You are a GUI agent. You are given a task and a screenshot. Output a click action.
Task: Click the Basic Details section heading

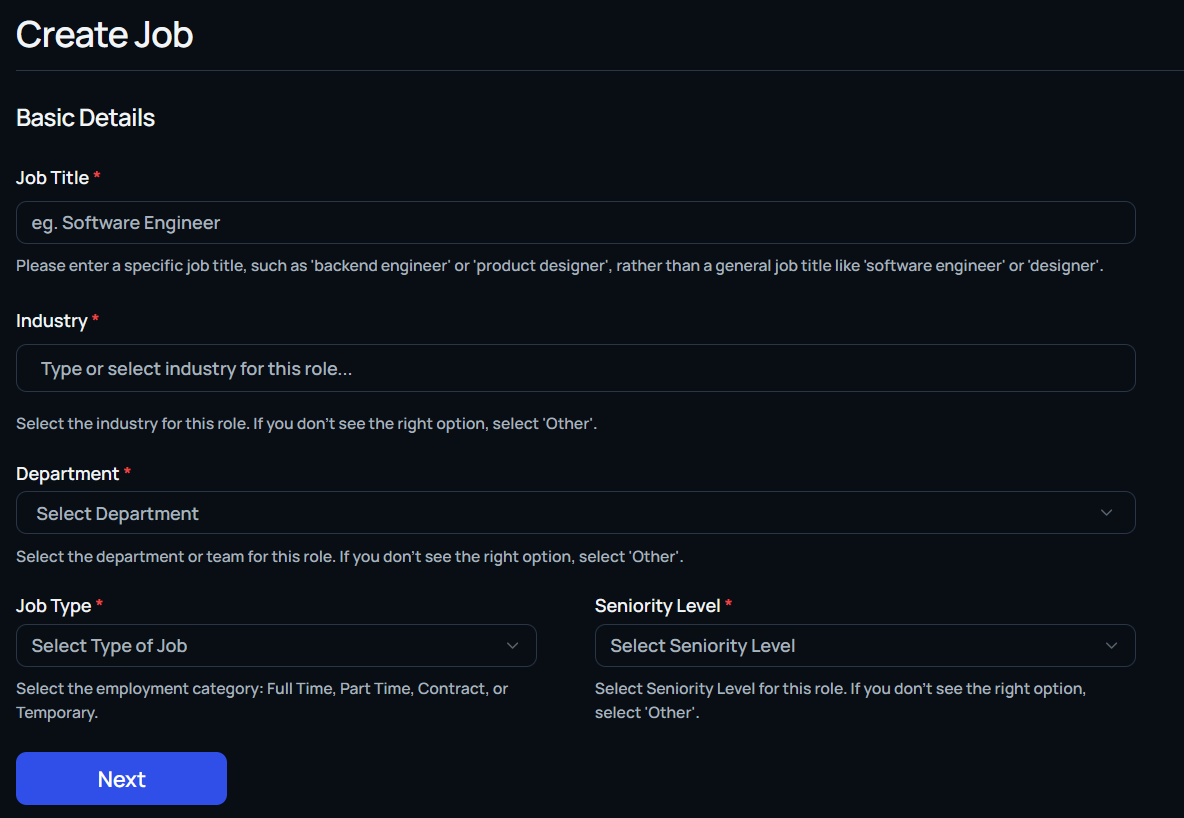(x=86, y=118)
